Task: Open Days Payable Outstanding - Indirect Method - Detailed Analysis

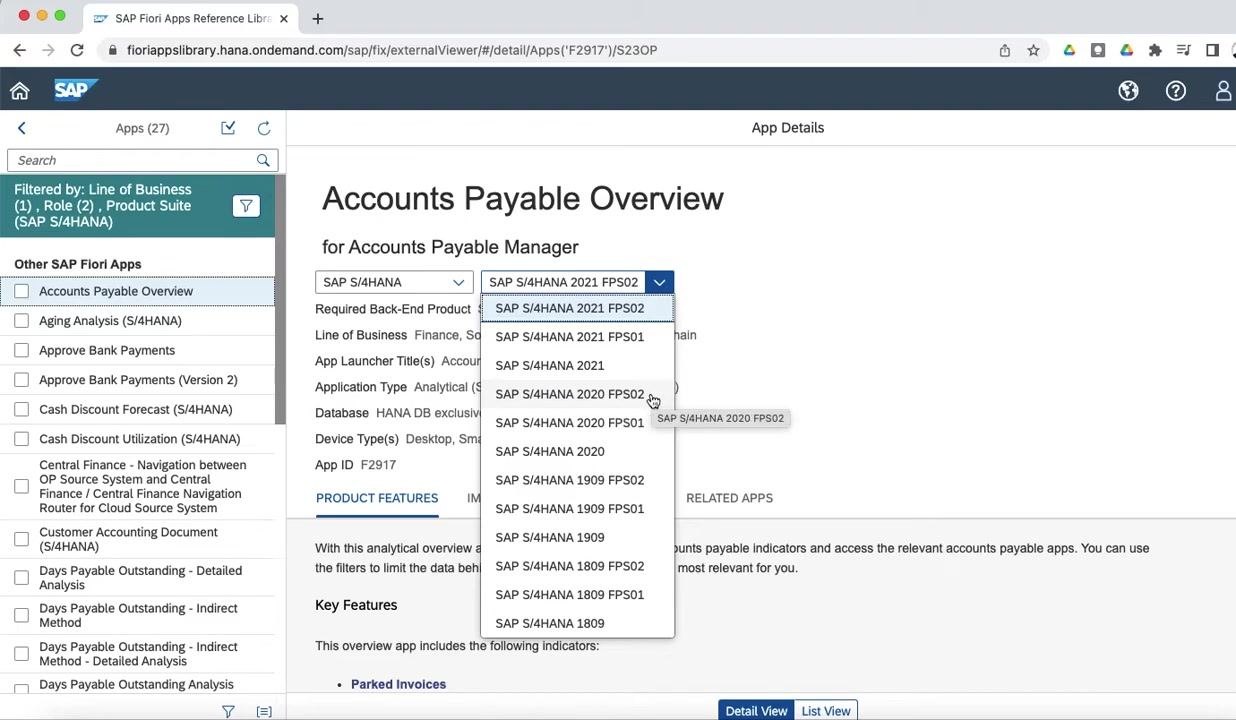Action: pos(138,654)
